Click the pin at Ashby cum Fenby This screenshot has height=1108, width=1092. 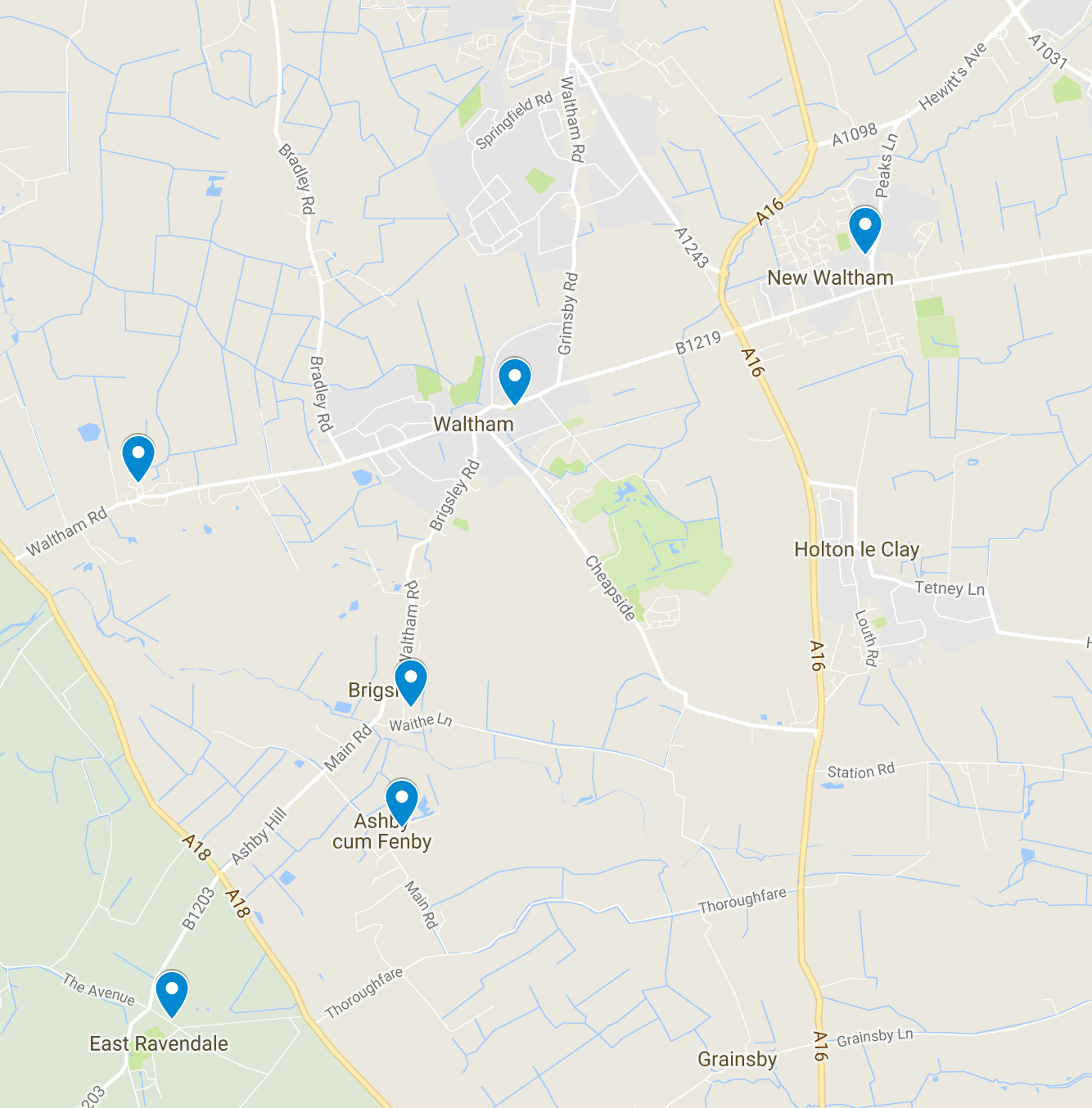pyautogui.click(x=401, y=804)
